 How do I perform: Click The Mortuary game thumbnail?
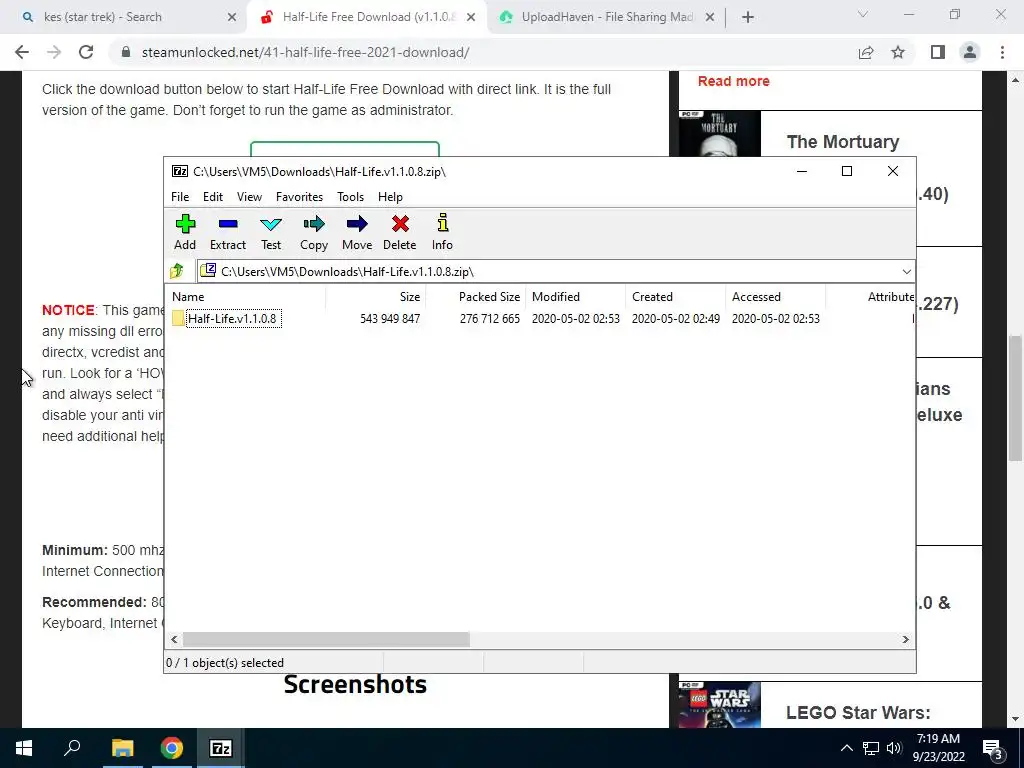(720, 133)
